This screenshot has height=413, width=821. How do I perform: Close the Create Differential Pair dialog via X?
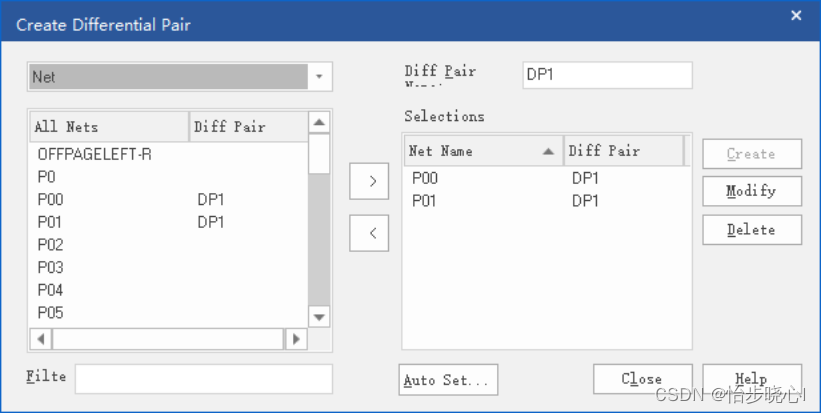796,16
